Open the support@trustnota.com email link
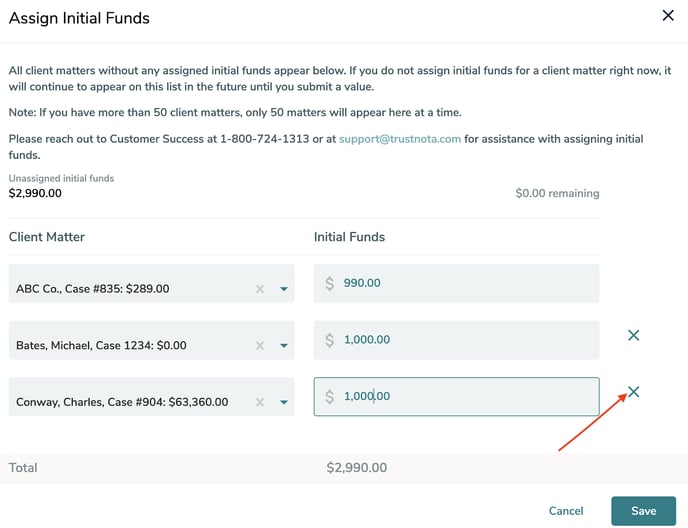 point(400,139)
